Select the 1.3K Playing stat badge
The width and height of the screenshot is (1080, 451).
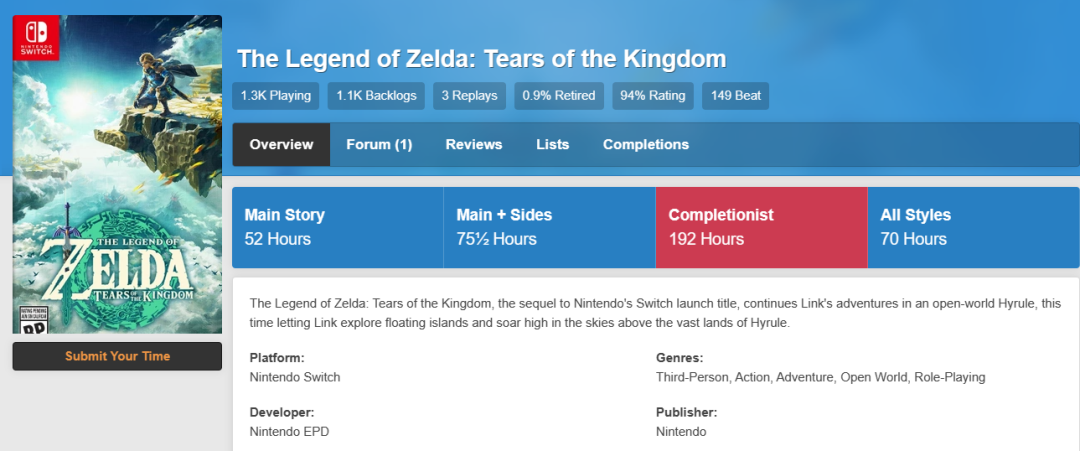pyautogui.click(x=276, y=96)
